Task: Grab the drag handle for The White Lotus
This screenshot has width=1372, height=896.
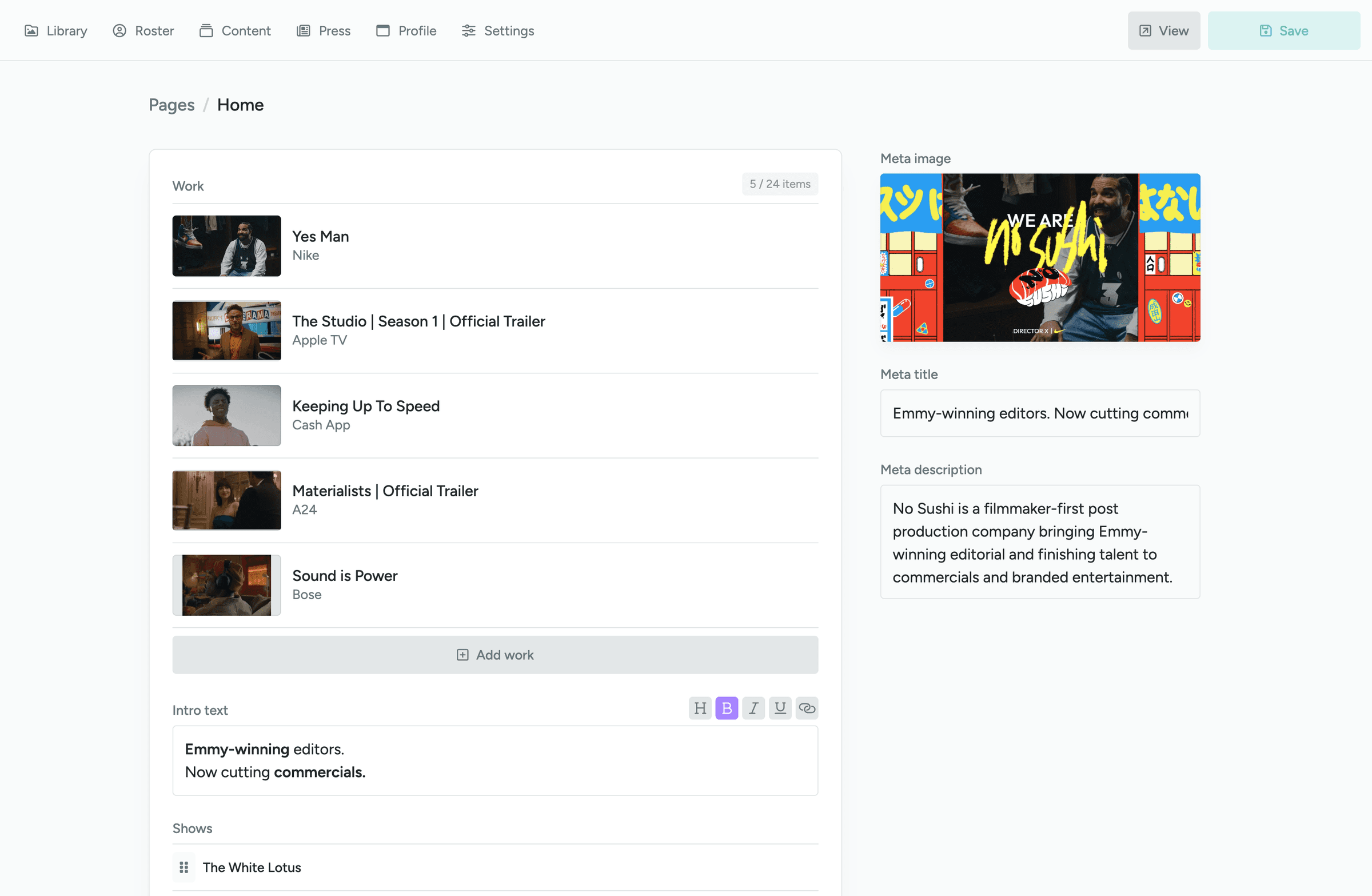Action: coord(184,867)
